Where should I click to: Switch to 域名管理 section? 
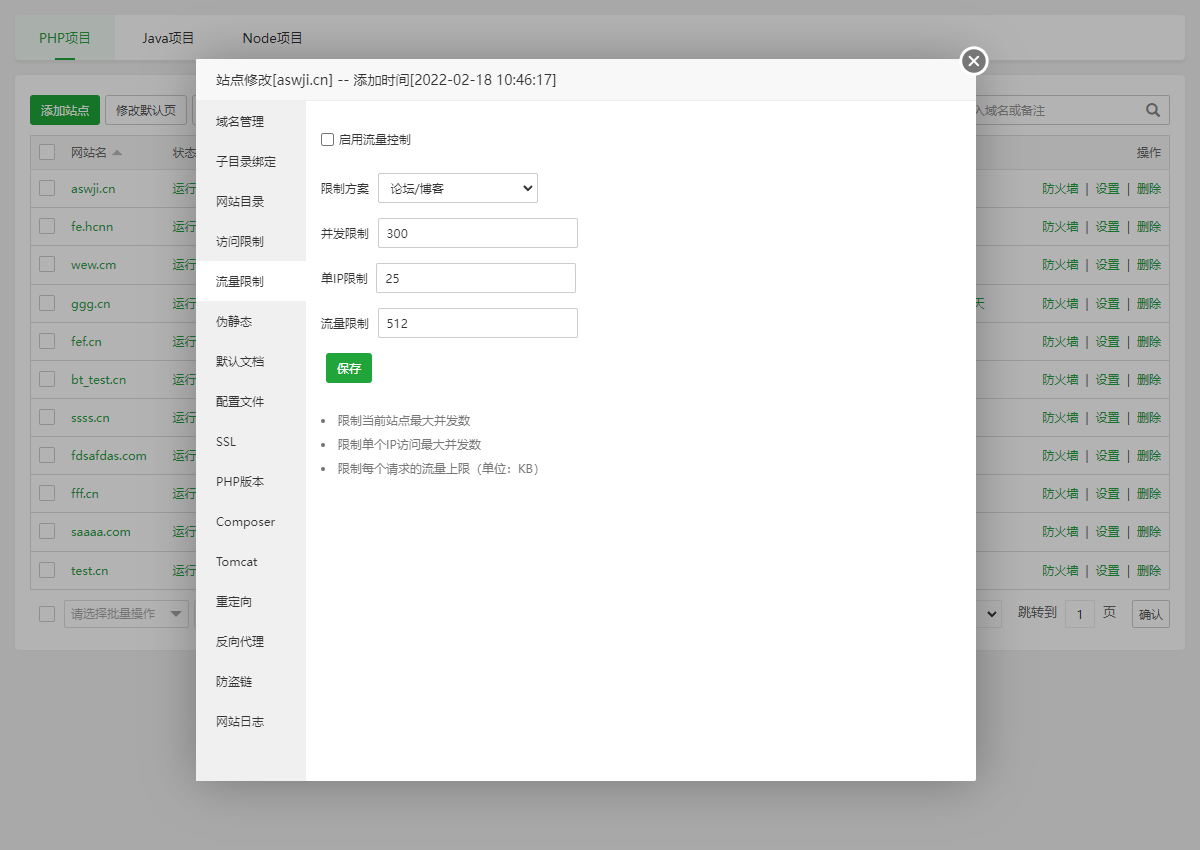coord(239,121)
